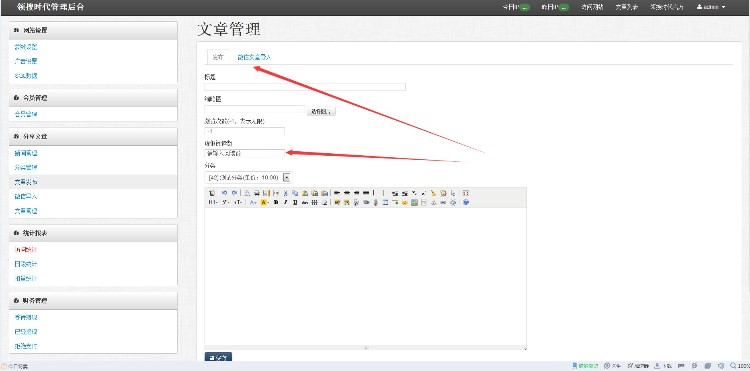Click the 今日IP counter in the top bar
This screenshot has height=371, width=750.
(517, 7)
